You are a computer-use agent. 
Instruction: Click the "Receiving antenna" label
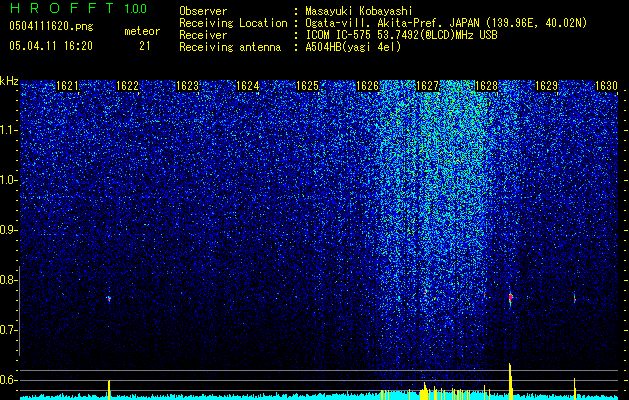(x=230, y=47)
